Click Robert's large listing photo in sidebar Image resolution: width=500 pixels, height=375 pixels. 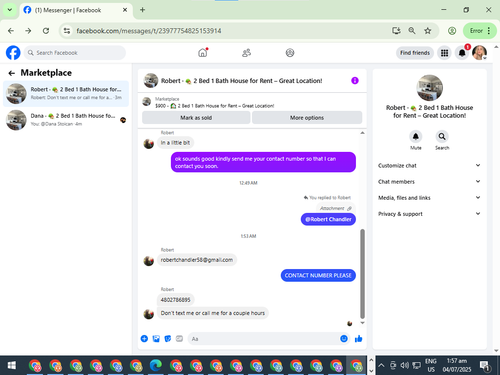(x=430, y=88)
